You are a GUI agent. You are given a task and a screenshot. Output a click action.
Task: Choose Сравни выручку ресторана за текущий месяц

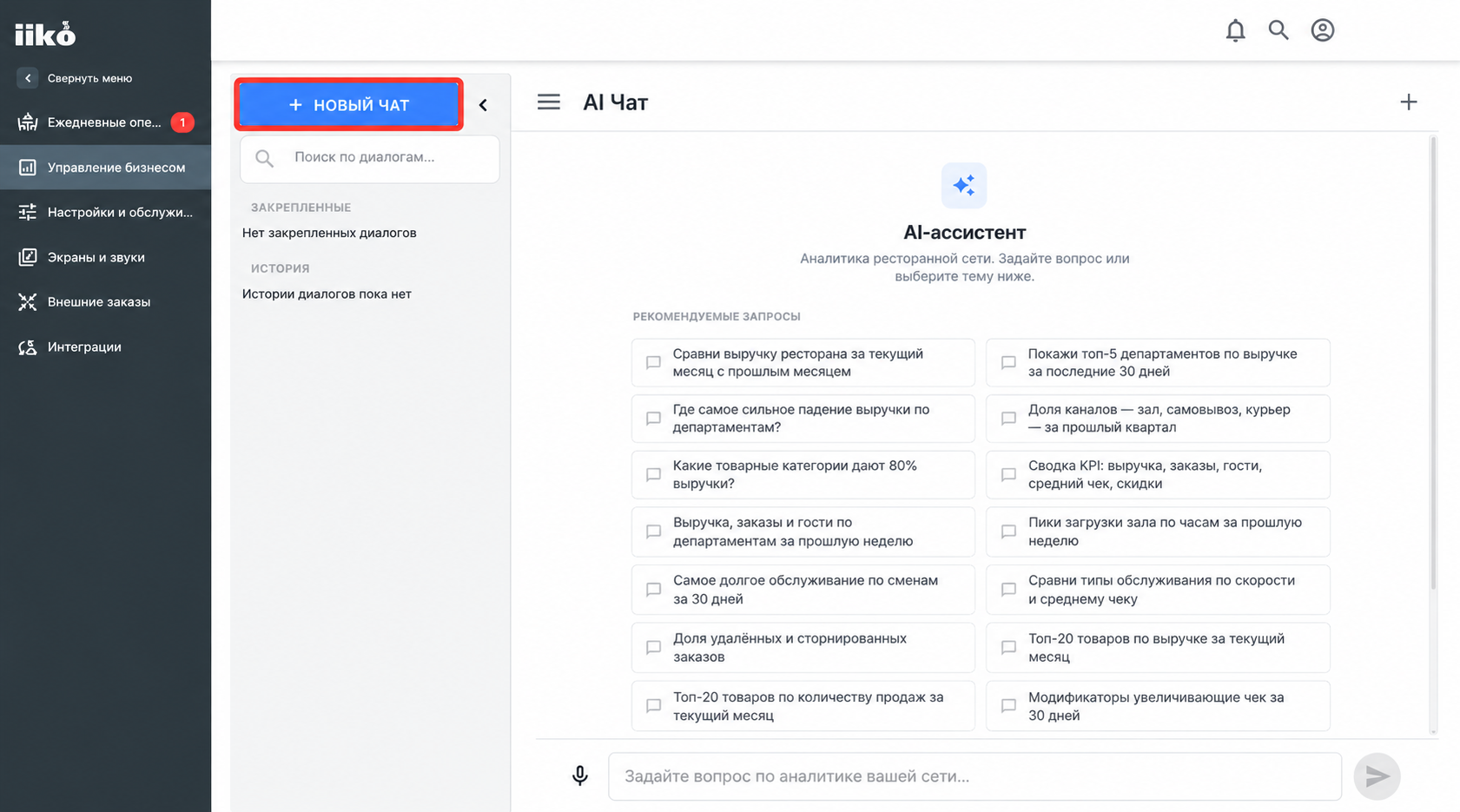pos(803,362)
